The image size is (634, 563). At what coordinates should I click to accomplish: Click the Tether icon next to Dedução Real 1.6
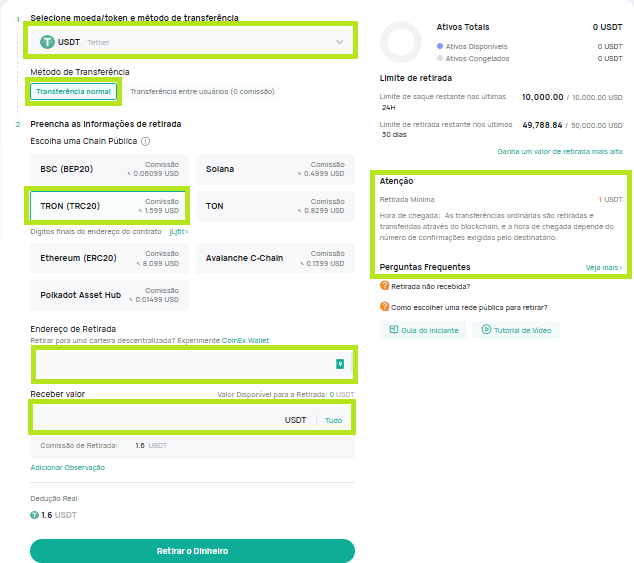point(34,515)
